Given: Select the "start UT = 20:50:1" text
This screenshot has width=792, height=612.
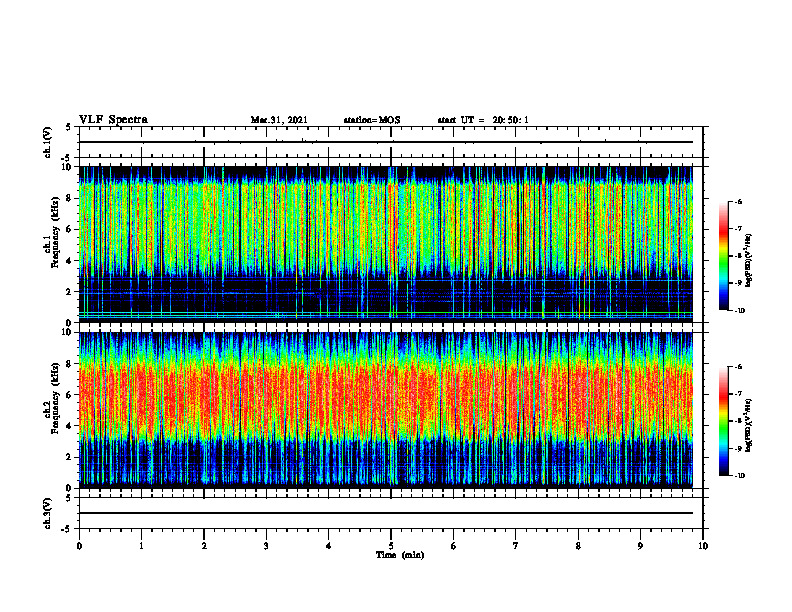Looking at the screenshot, I should tap(482, 120).
